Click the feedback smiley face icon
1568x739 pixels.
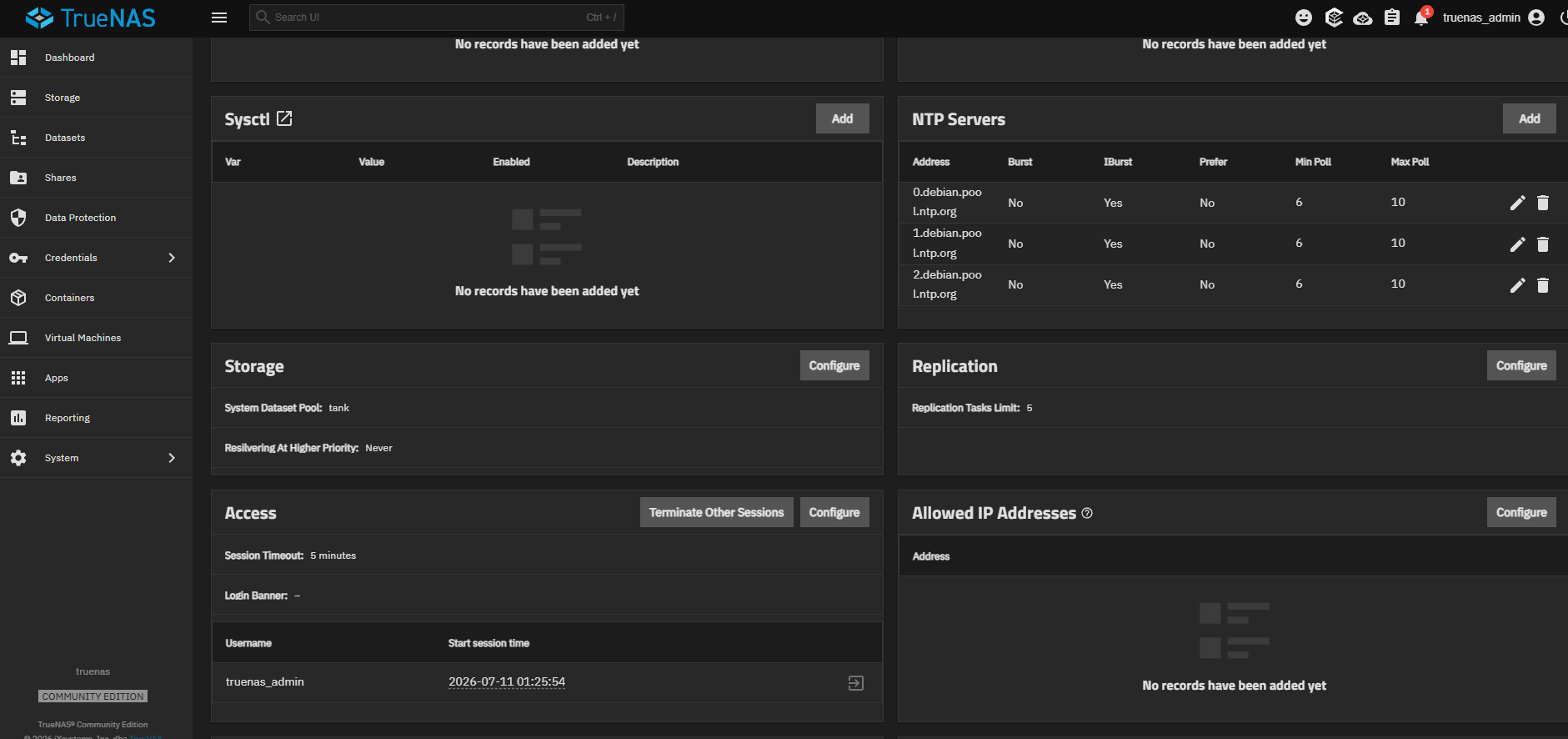click(1304, 18)
